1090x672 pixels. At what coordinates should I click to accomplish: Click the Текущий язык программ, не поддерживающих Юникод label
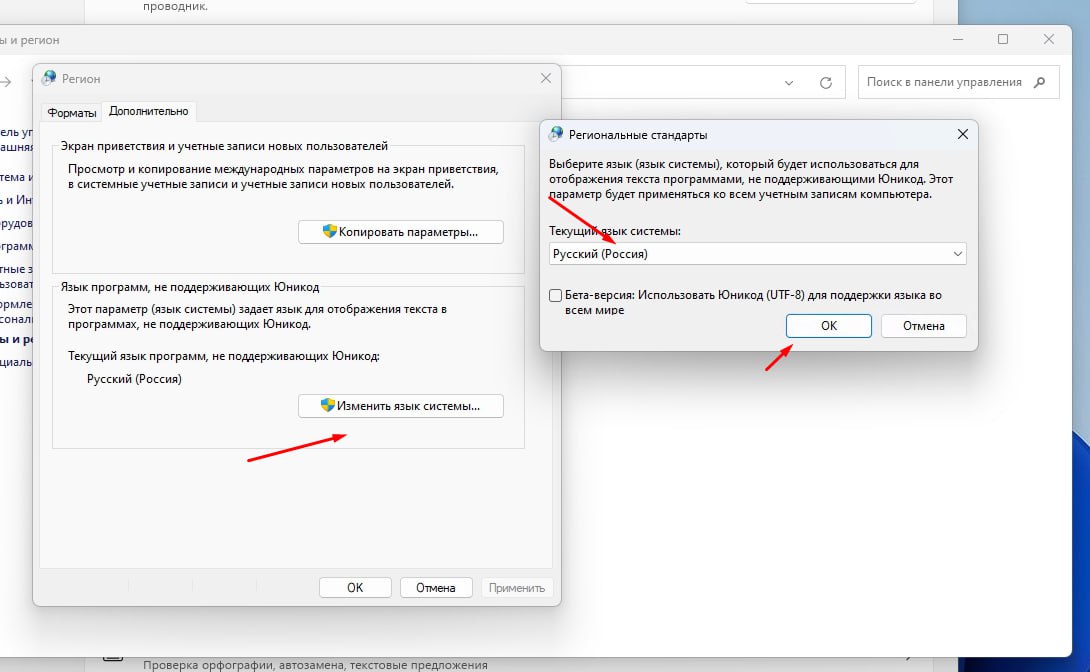pos(224,356)
